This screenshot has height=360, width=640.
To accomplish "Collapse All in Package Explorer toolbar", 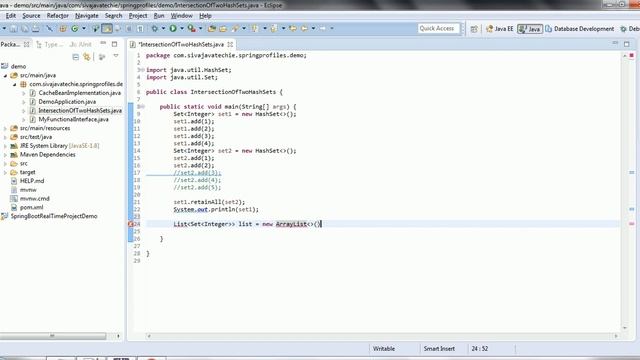I will (76, 57).
